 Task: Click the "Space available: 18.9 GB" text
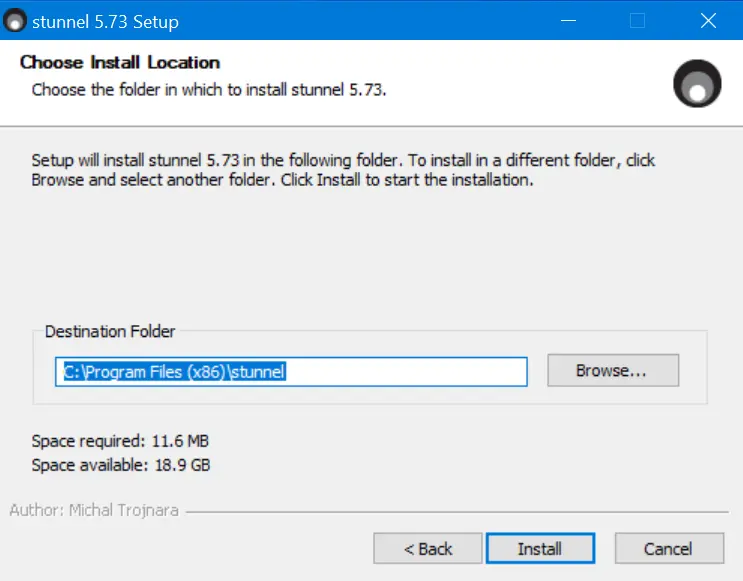coord(121,465)
